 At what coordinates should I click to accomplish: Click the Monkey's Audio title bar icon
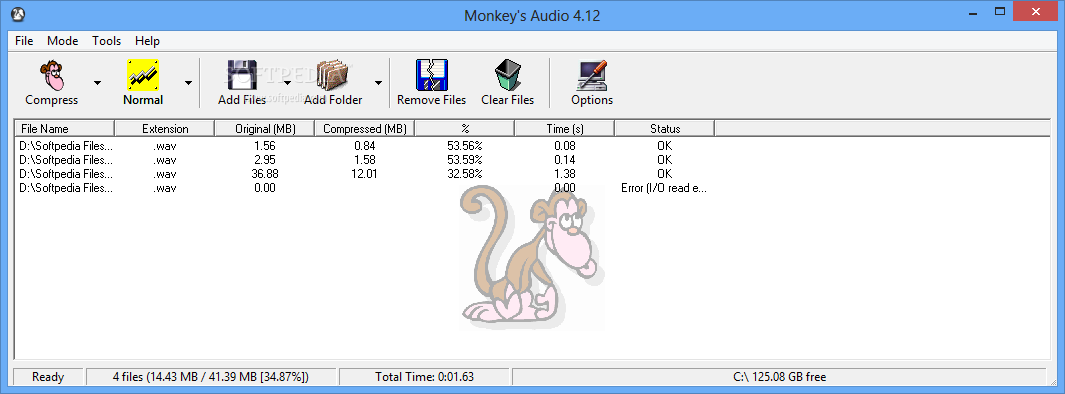[19, 14]
